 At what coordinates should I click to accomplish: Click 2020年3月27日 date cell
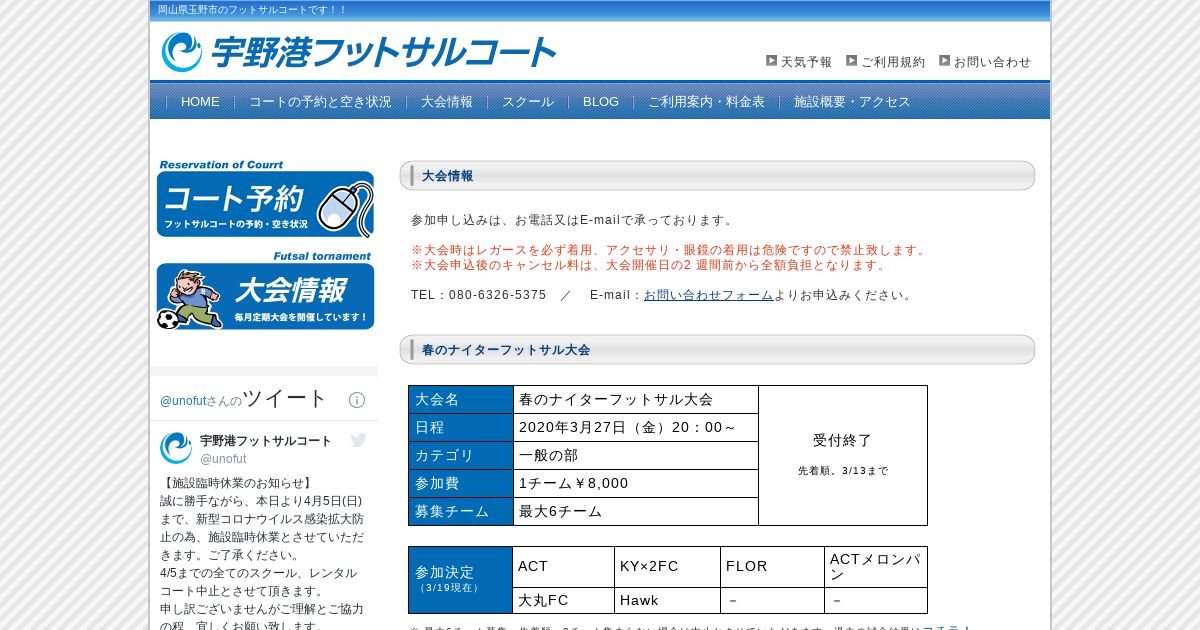(x=636, y=427)
